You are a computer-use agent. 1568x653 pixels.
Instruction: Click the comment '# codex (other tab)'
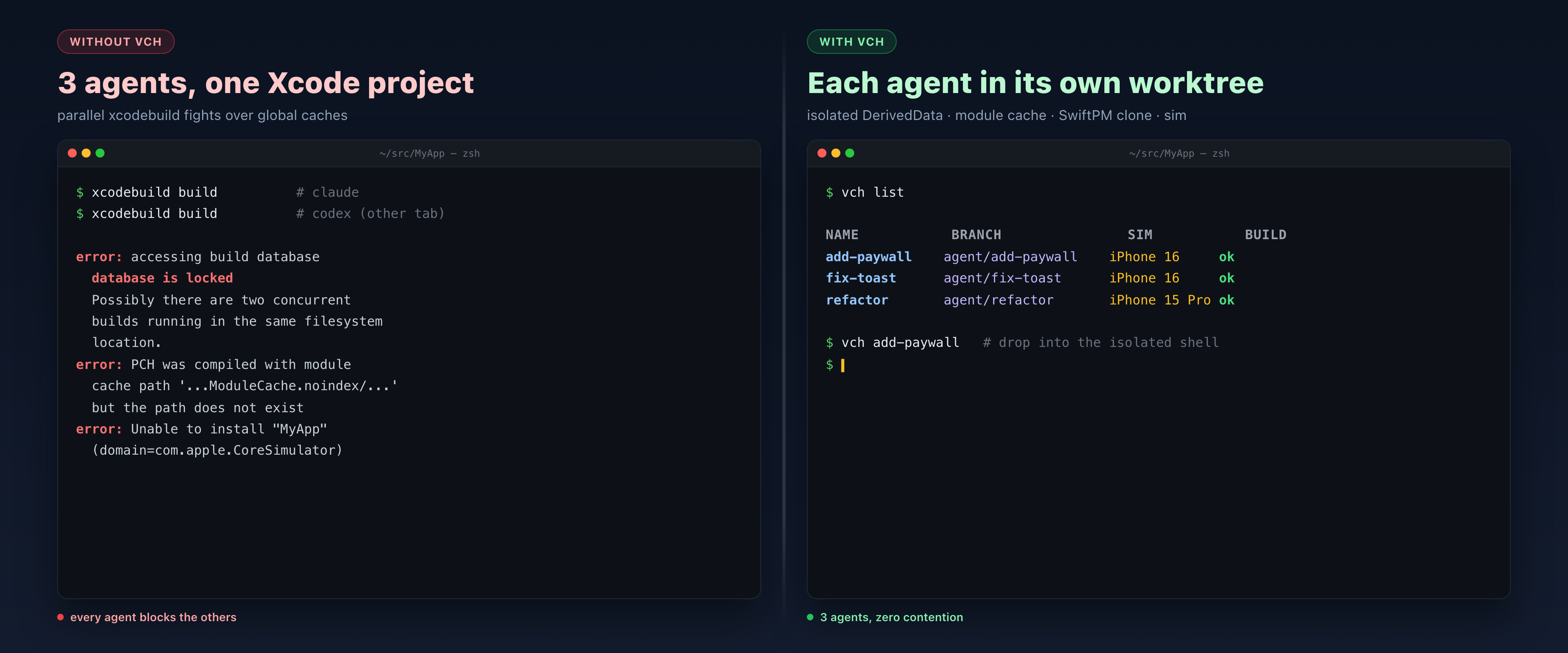[371, 213]
